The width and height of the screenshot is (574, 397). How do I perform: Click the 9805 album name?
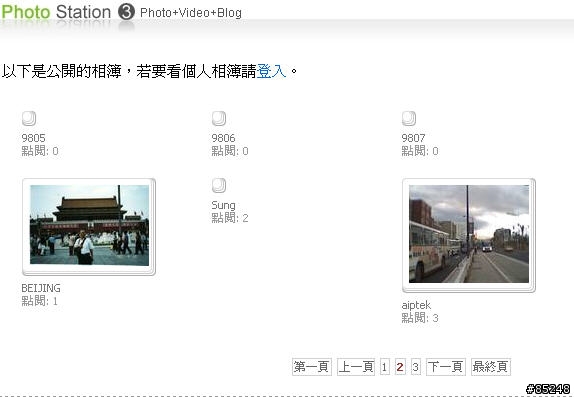pyautogui.click(x=33, y=138)
